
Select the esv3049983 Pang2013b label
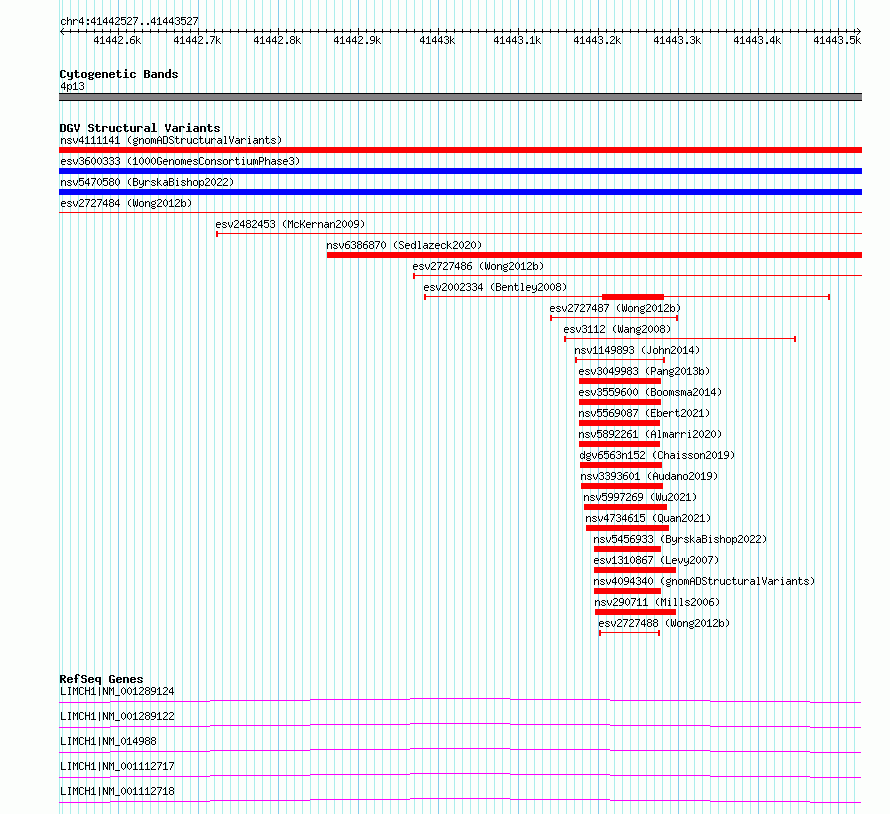click(644, 371)
